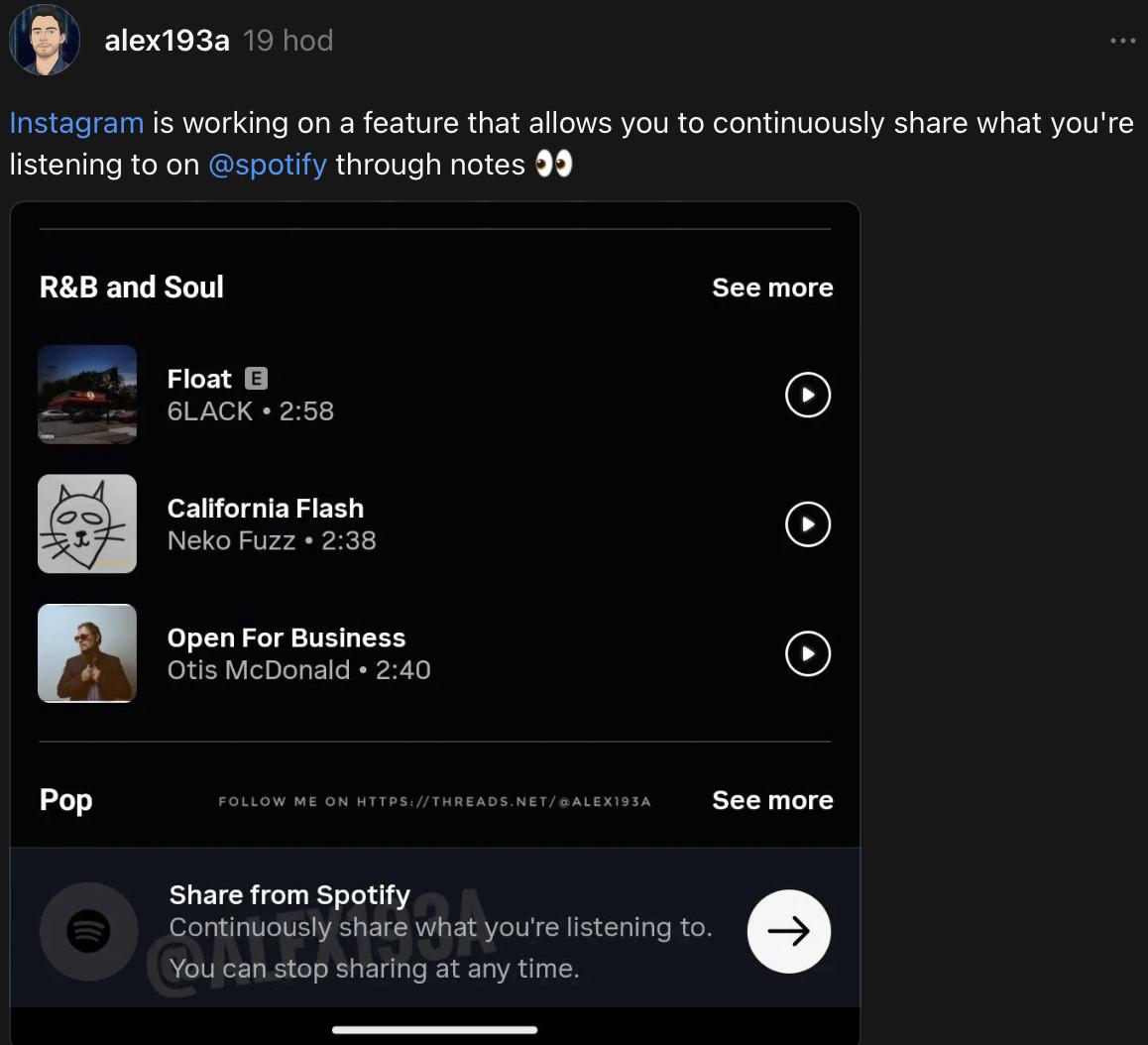
Task: Click the 19 hod post timestamp
Action: (x=288, y=41)
